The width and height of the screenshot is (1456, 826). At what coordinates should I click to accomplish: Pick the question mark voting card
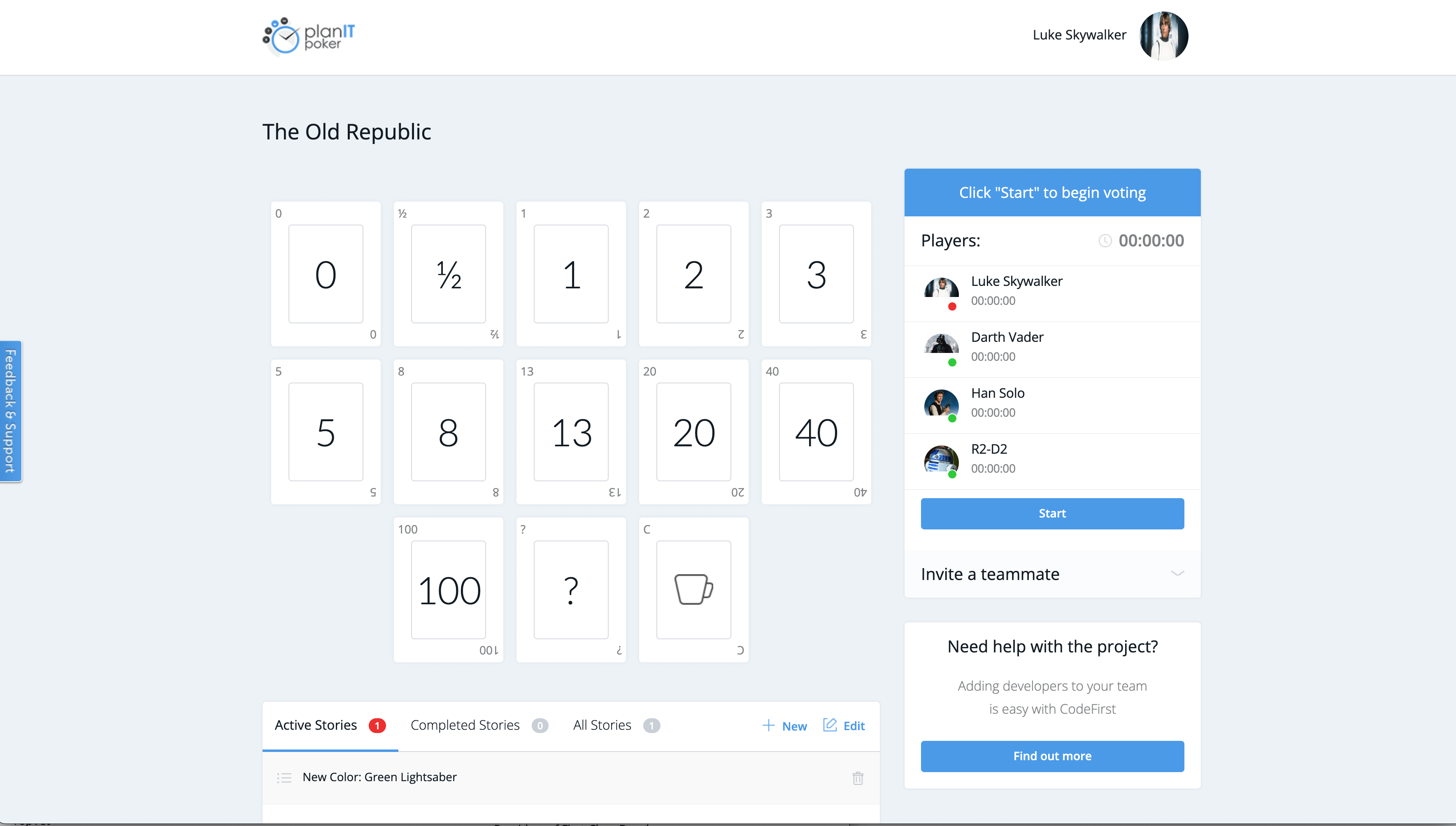click(x=571, y=589)
